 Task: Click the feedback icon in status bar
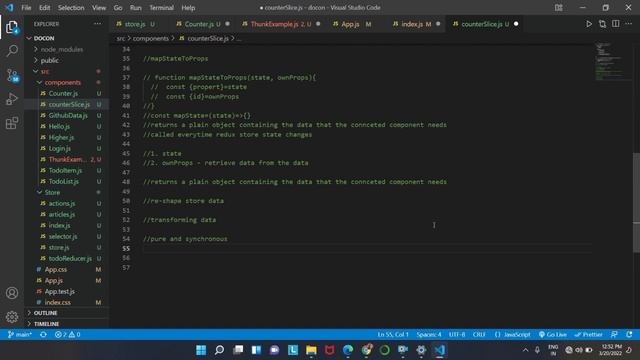click(614, 334)
